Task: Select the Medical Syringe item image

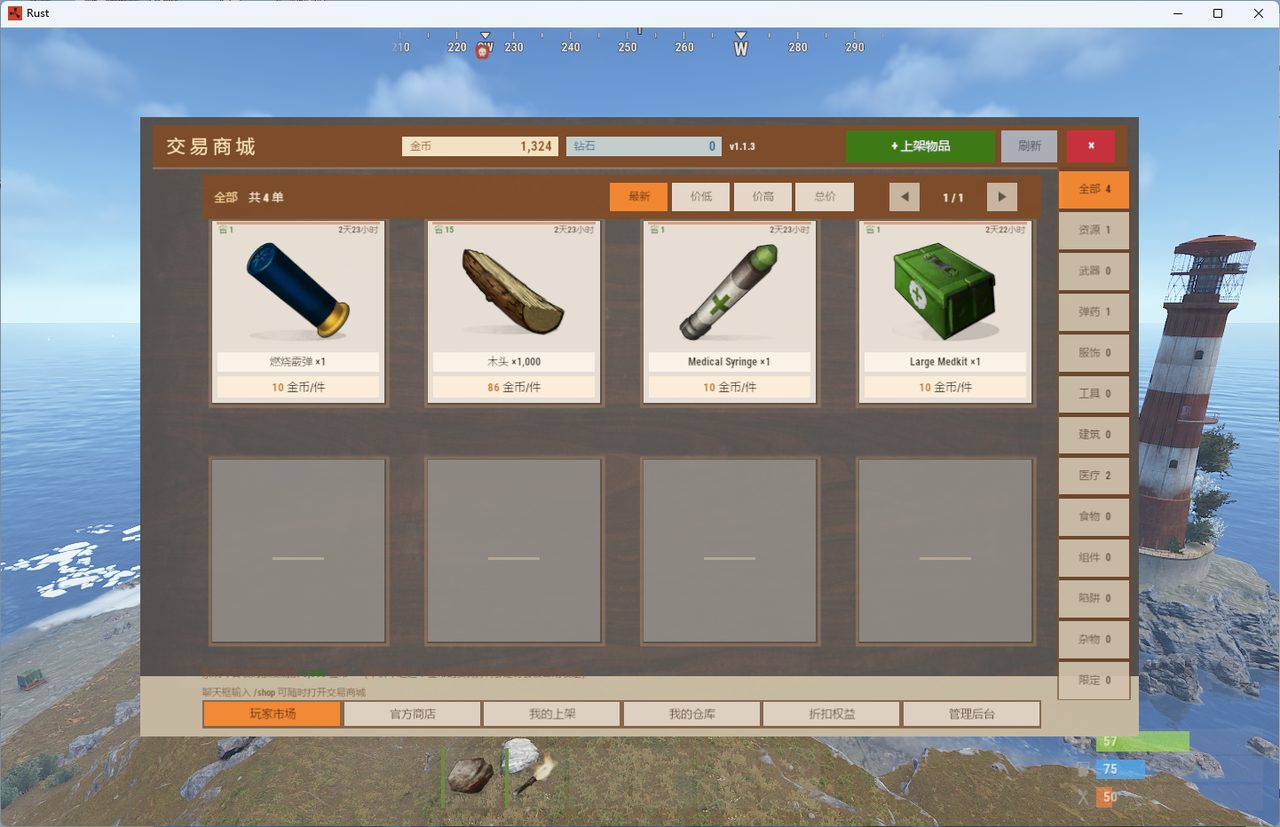Action: pyautogui.click(x=729, y=291)
